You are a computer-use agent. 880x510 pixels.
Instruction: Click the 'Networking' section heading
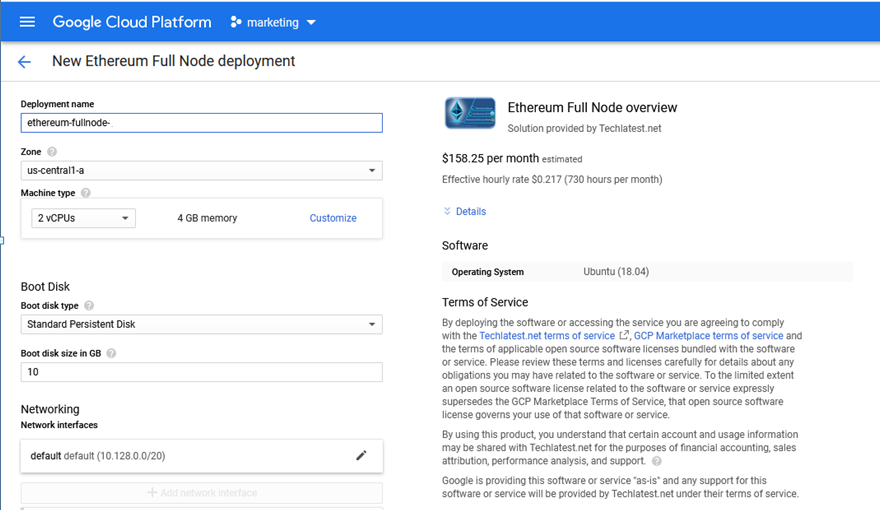click(x=50, y=409)
